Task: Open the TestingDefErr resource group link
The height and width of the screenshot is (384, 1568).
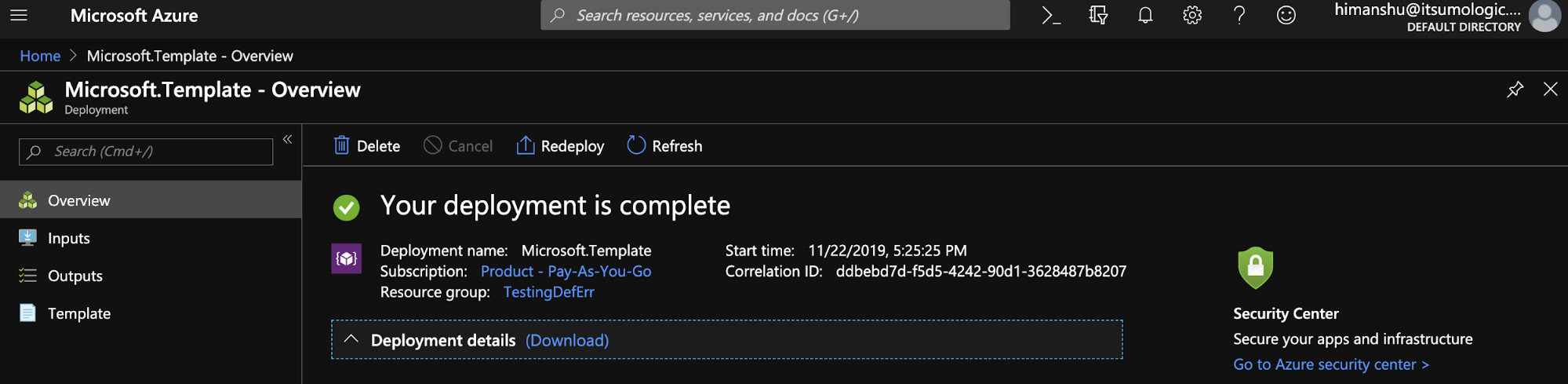Action: point(548,292)
